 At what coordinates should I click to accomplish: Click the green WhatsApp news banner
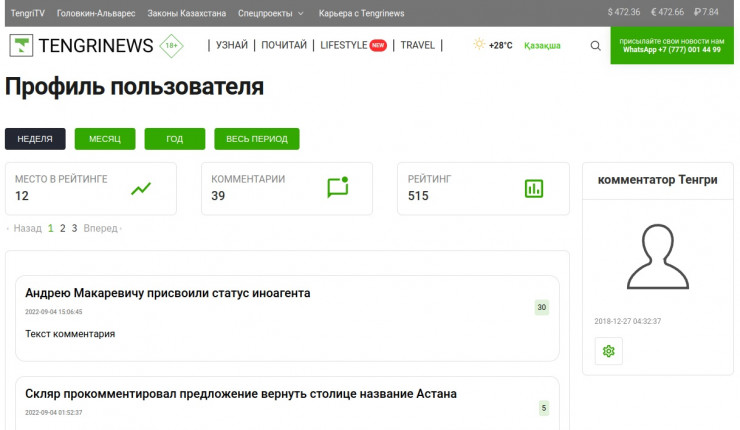pyautogui.click(x=671, y=46)
